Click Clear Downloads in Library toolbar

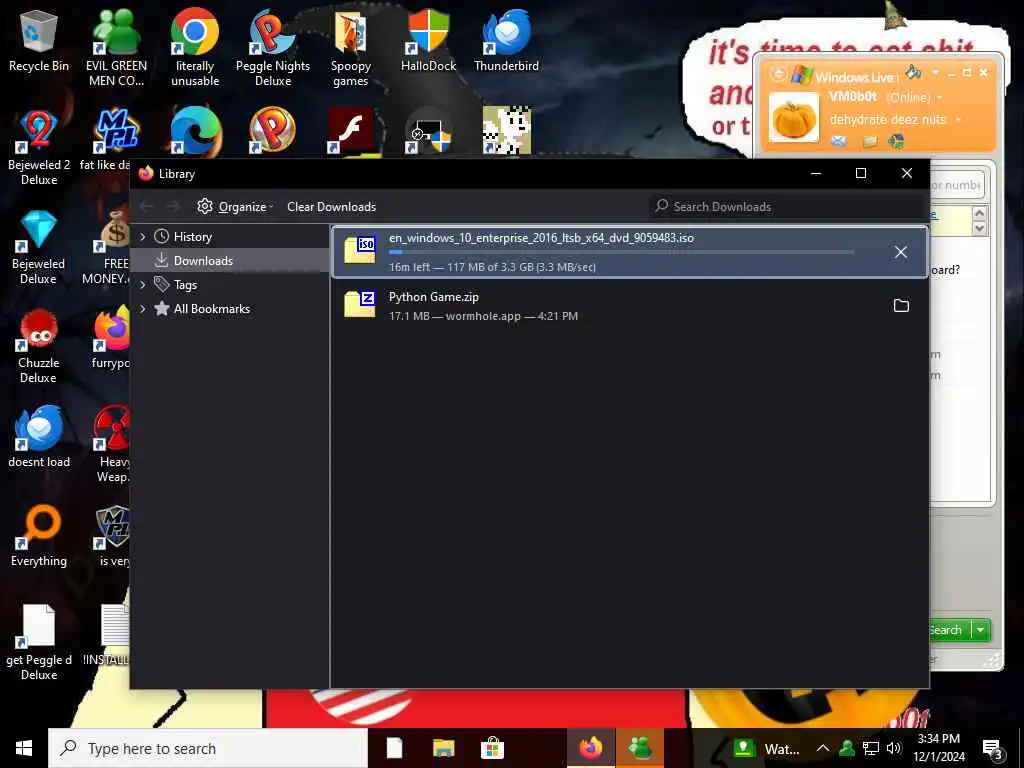click(331, 206)
